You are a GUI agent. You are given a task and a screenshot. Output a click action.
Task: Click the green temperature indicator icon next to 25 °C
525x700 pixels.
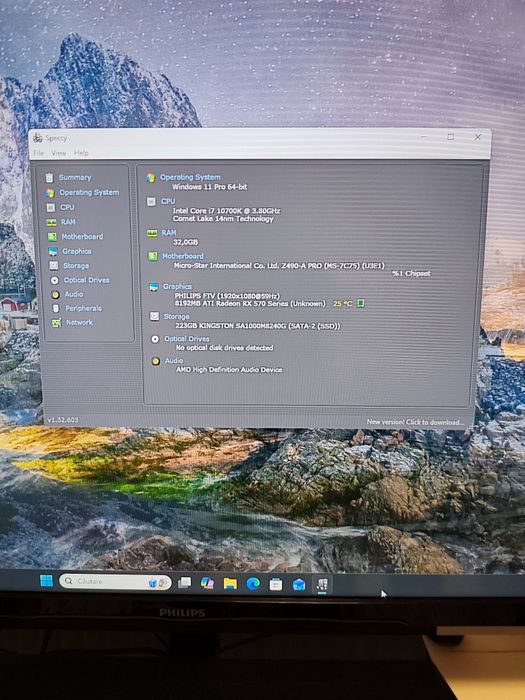[360, 304]
